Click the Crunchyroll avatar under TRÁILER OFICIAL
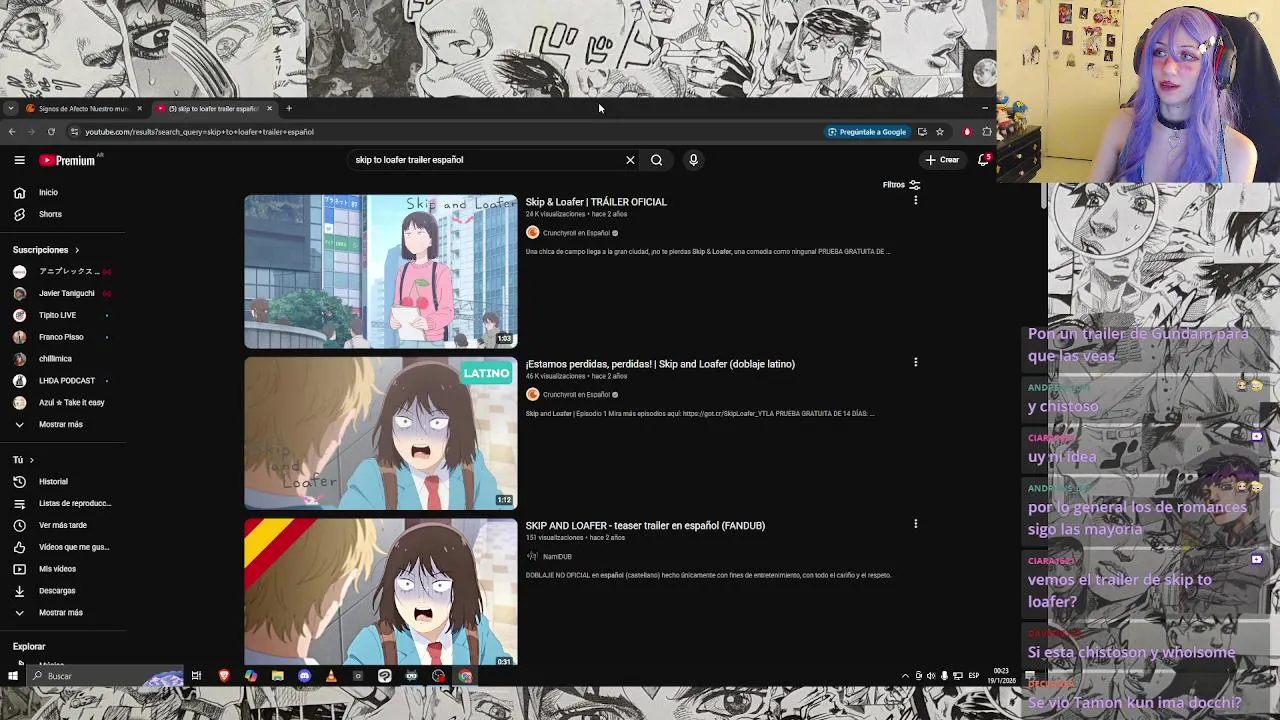Image resolution: width=1280 pixels, height=720 pixels. [532, 233]
